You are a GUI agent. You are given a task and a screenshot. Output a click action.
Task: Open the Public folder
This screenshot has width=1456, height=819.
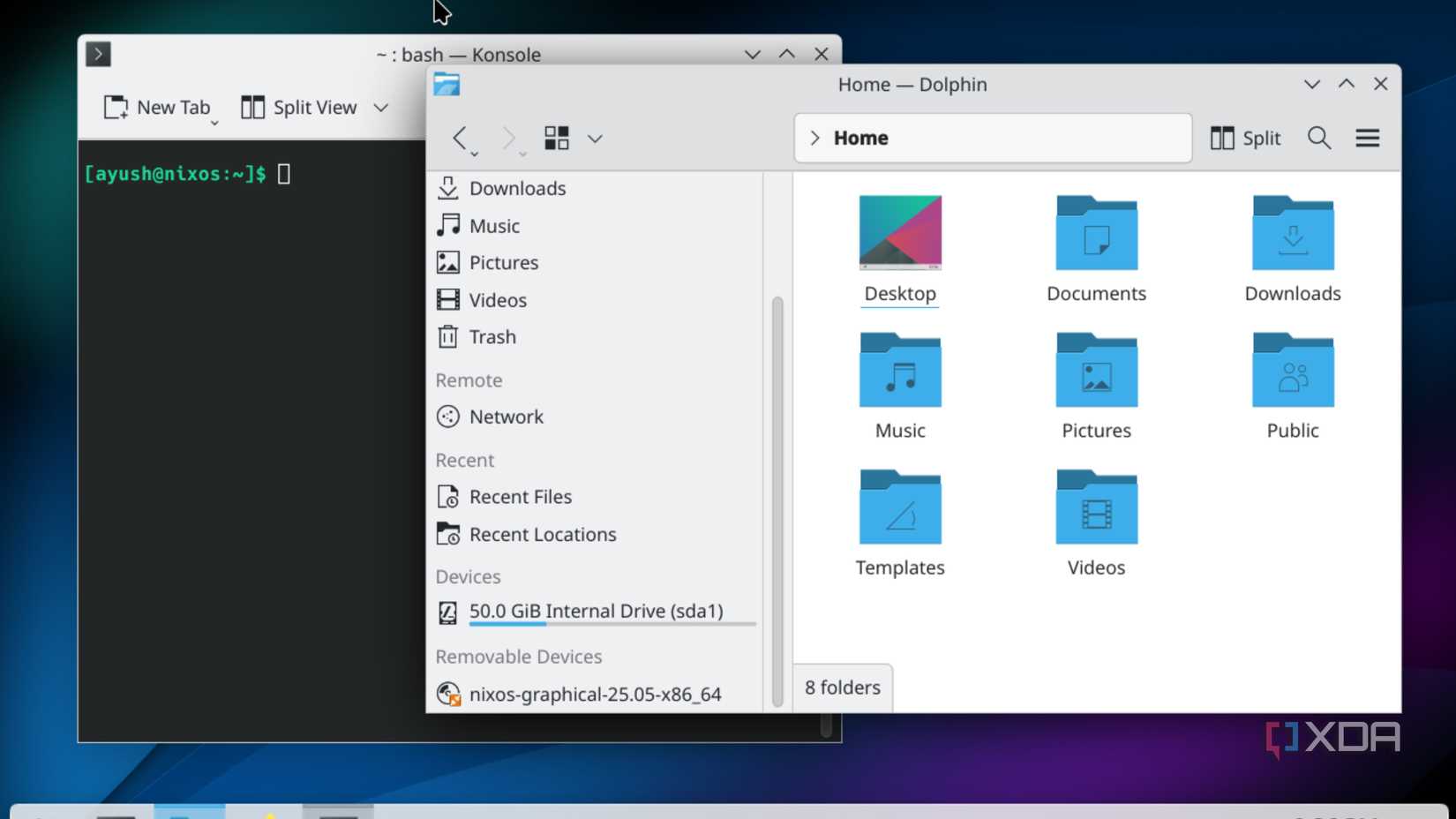tap(1293, 386)
